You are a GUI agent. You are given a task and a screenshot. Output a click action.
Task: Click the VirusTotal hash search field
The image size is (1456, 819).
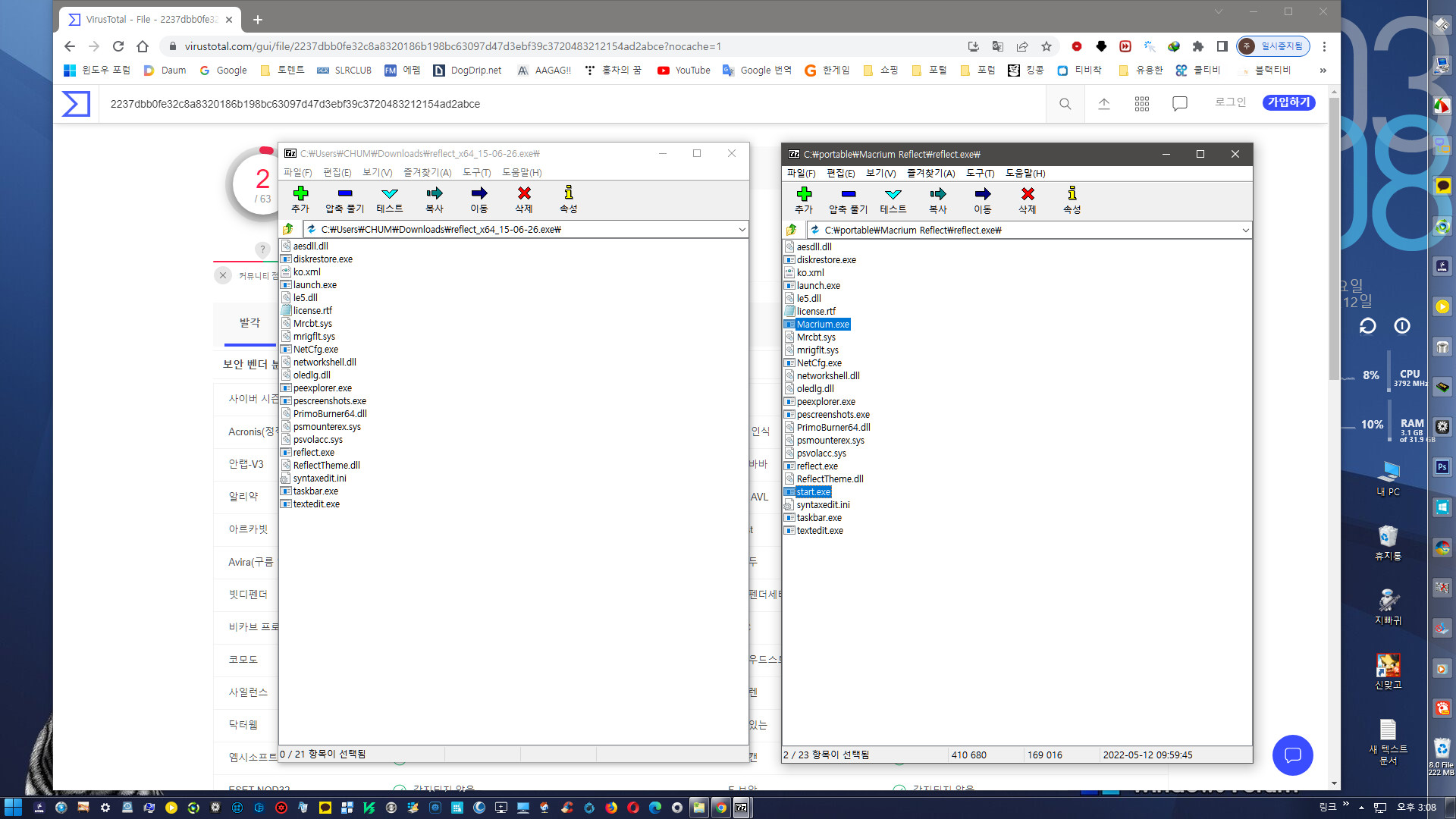[x=573, y=104]
